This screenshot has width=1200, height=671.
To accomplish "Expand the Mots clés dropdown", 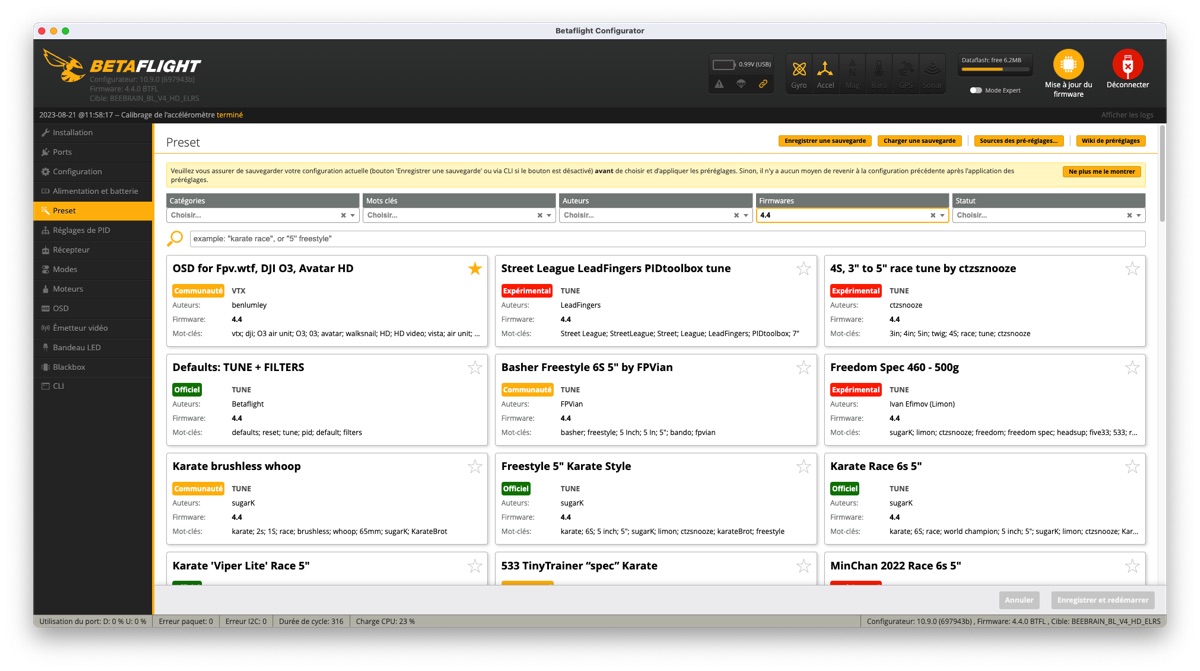I will 549,216.
